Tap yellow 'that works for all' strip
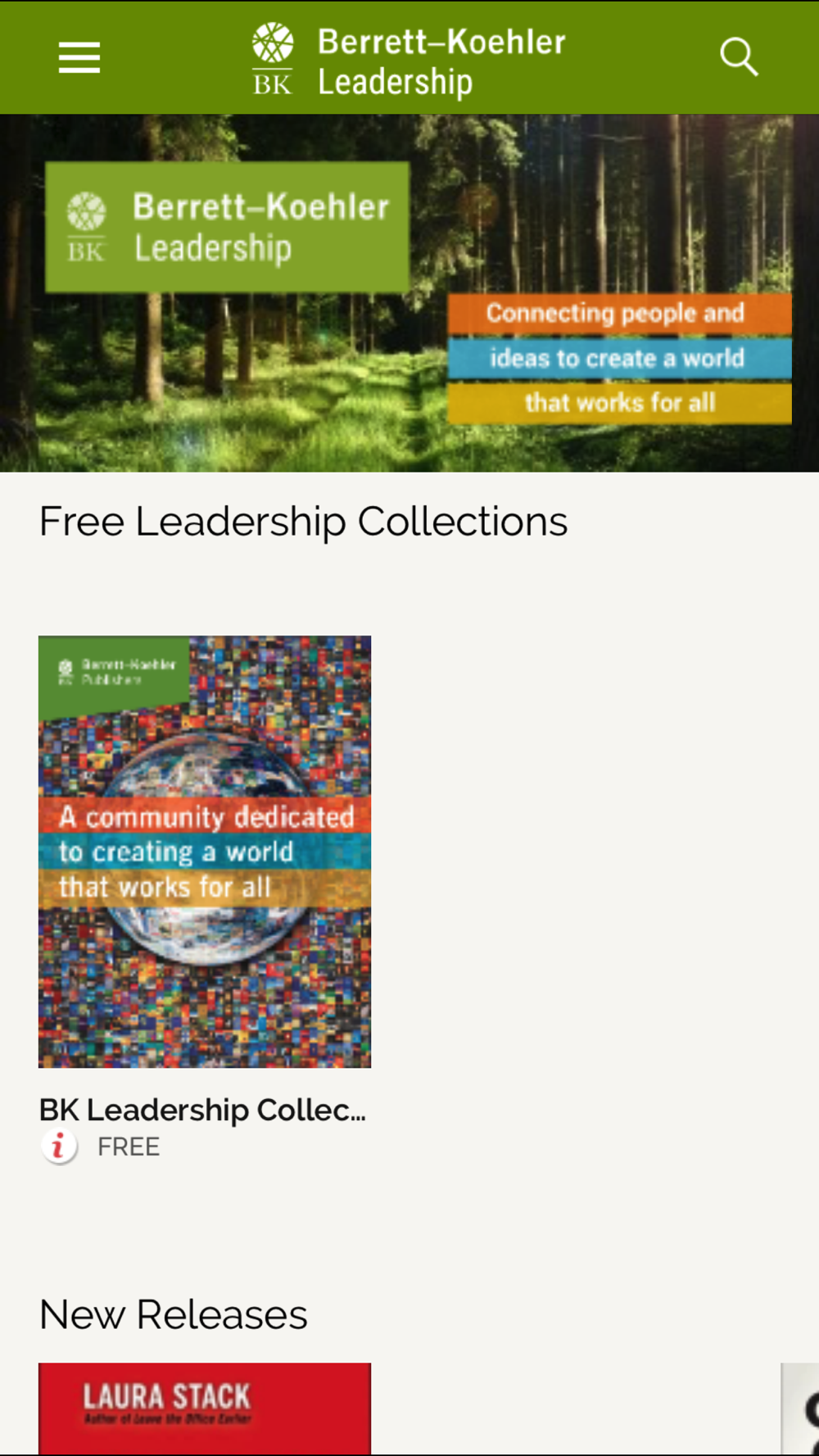Screen dimensions: 819x1456 (619, 403)
